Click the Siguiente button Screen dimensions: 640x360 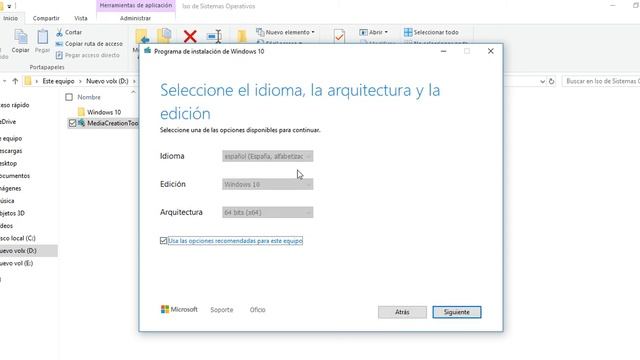tap(457, 312)
